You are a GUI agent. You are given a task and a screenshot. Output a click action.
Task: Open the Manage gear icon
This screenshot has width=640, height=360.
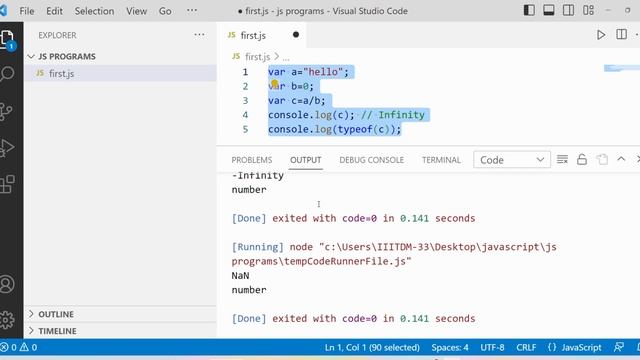click(7, 320)
